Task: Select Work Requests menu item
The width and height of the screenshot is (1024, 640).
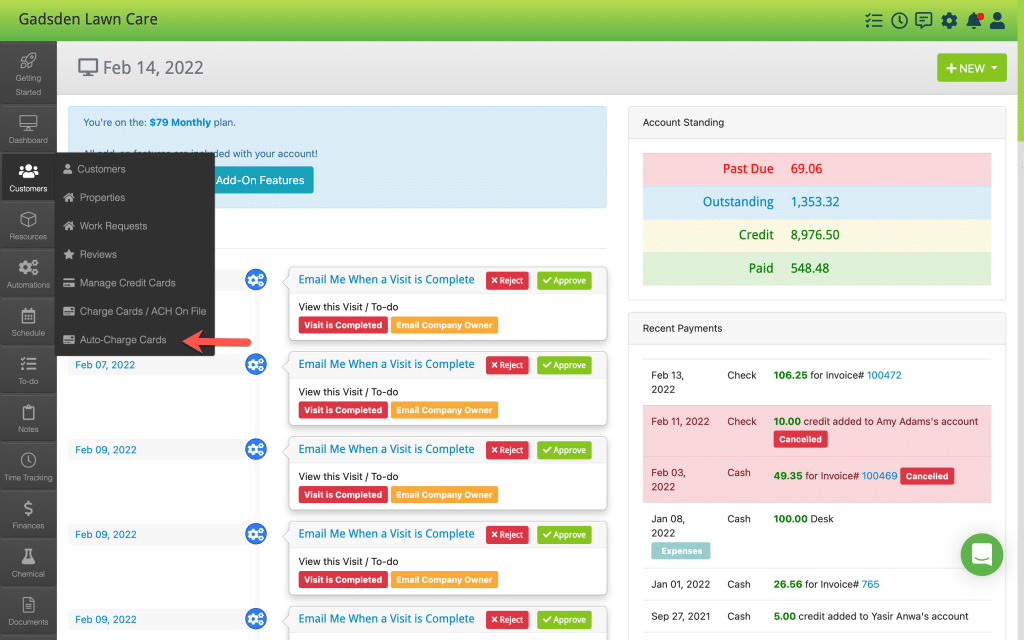Action: click(113, 226)
